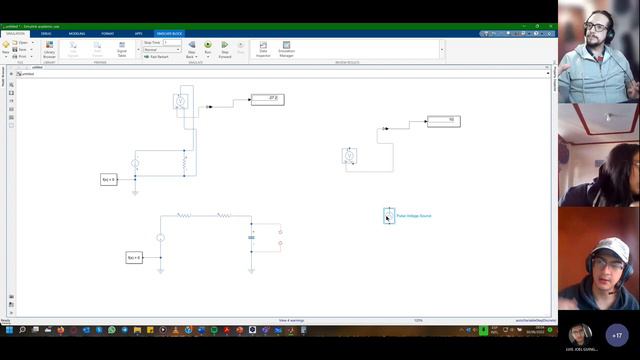Click the Pulse Voltage Source label

414,216
